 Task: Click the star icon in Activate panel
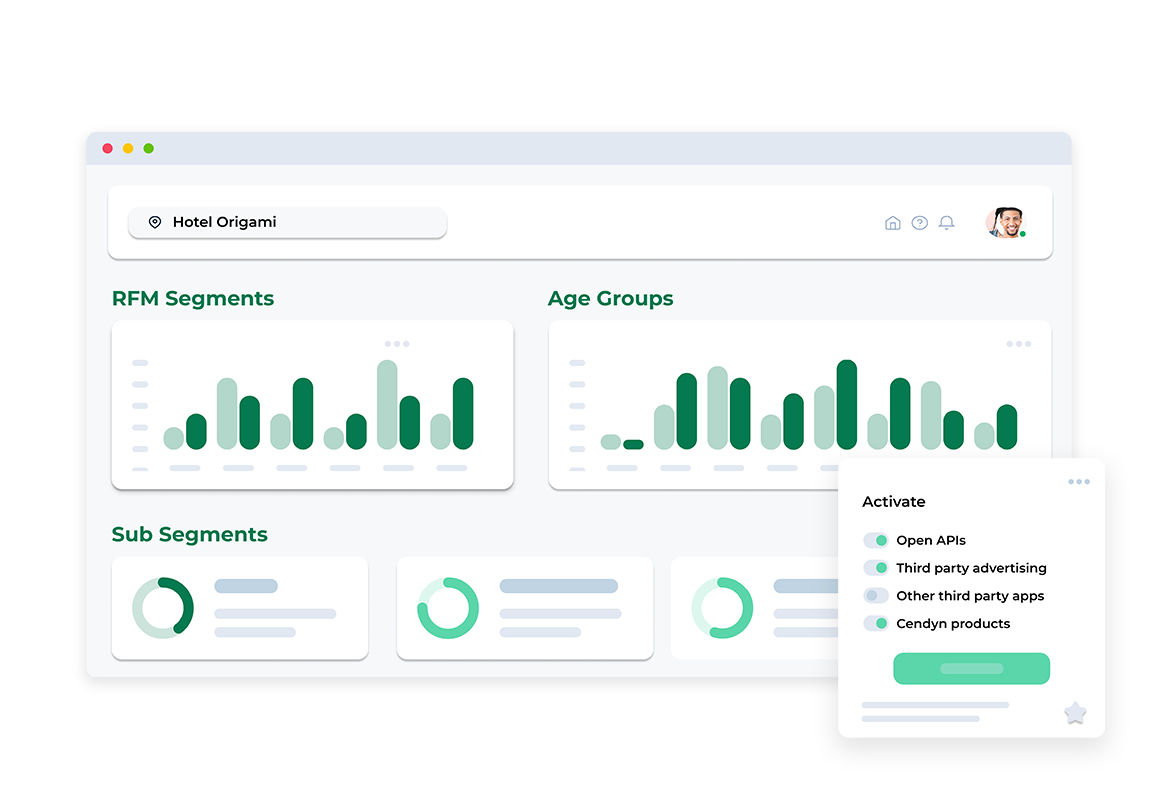1075,712
